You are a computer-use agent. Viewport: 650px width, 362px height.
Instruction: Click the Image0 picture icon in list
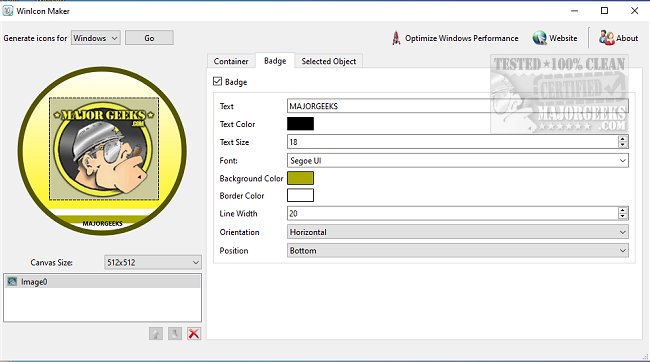[12, 282]
